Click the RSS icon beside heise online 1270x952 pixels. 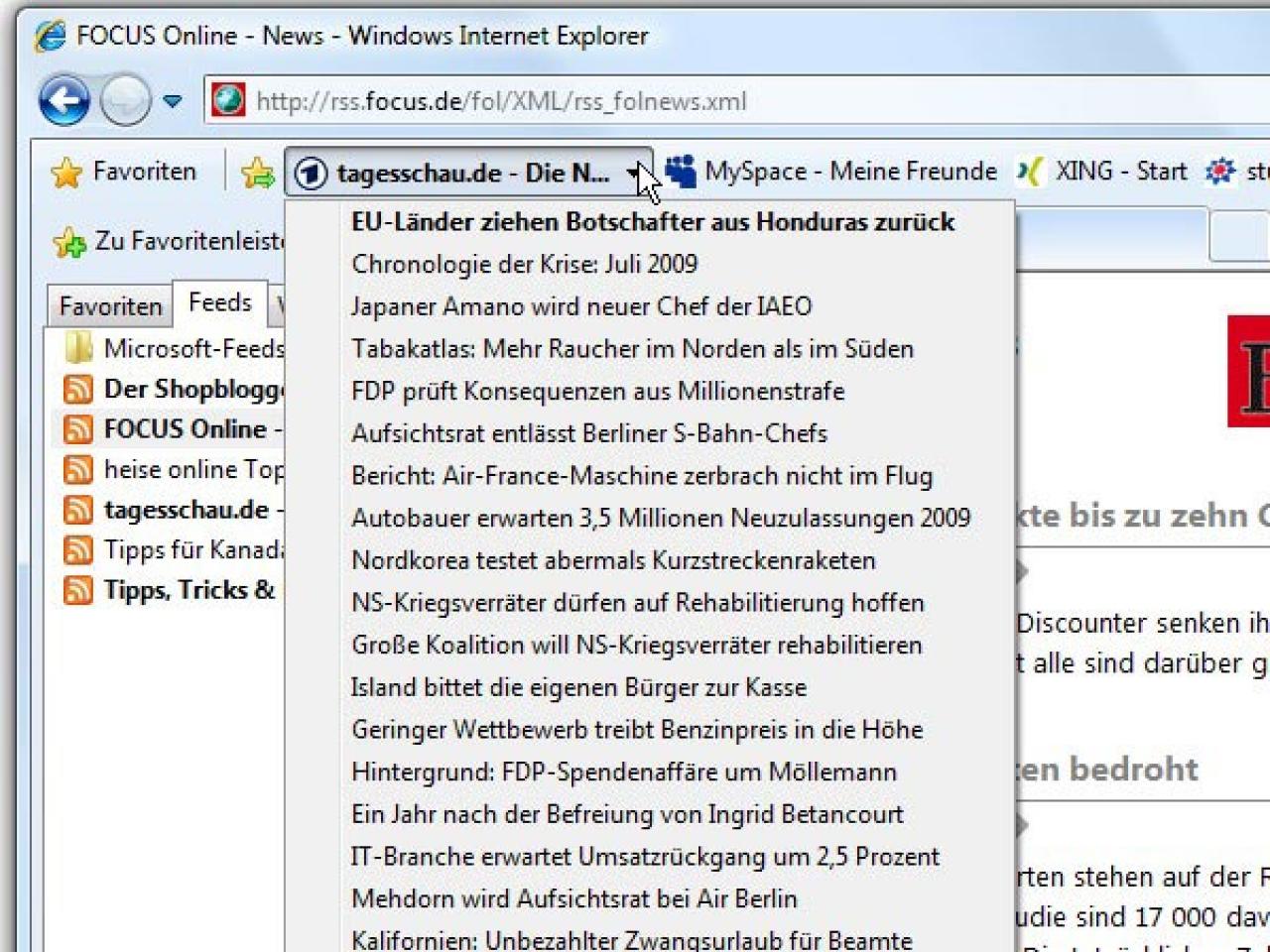[78, 469]
